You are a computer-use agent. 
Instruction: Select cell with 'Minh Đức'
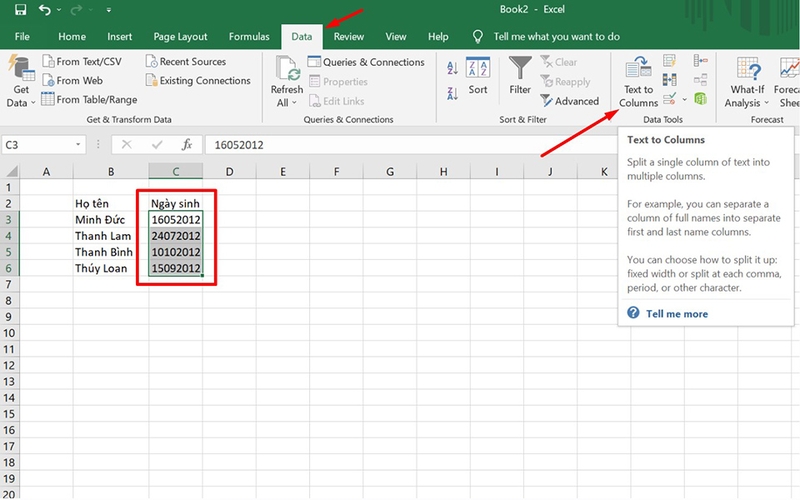click(x=111, y=220)
